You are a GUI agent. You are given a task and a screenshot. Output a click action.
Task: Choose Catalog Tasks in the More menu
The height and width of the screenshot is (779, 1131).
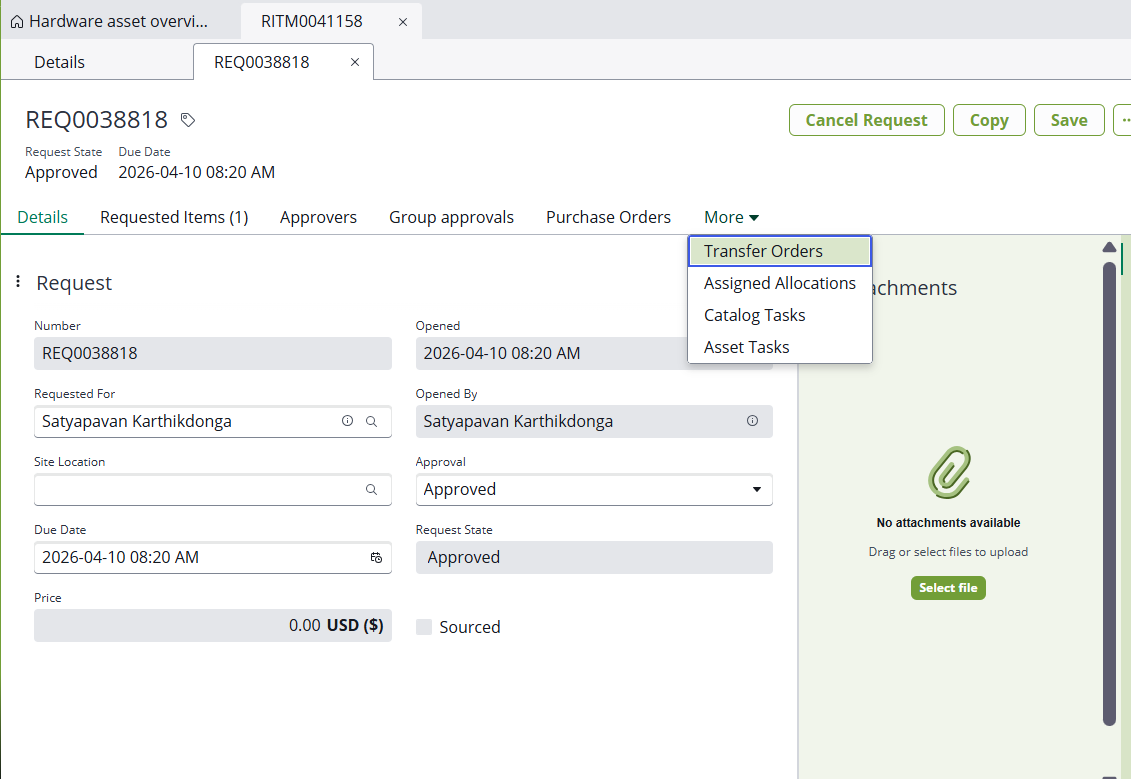754,315
